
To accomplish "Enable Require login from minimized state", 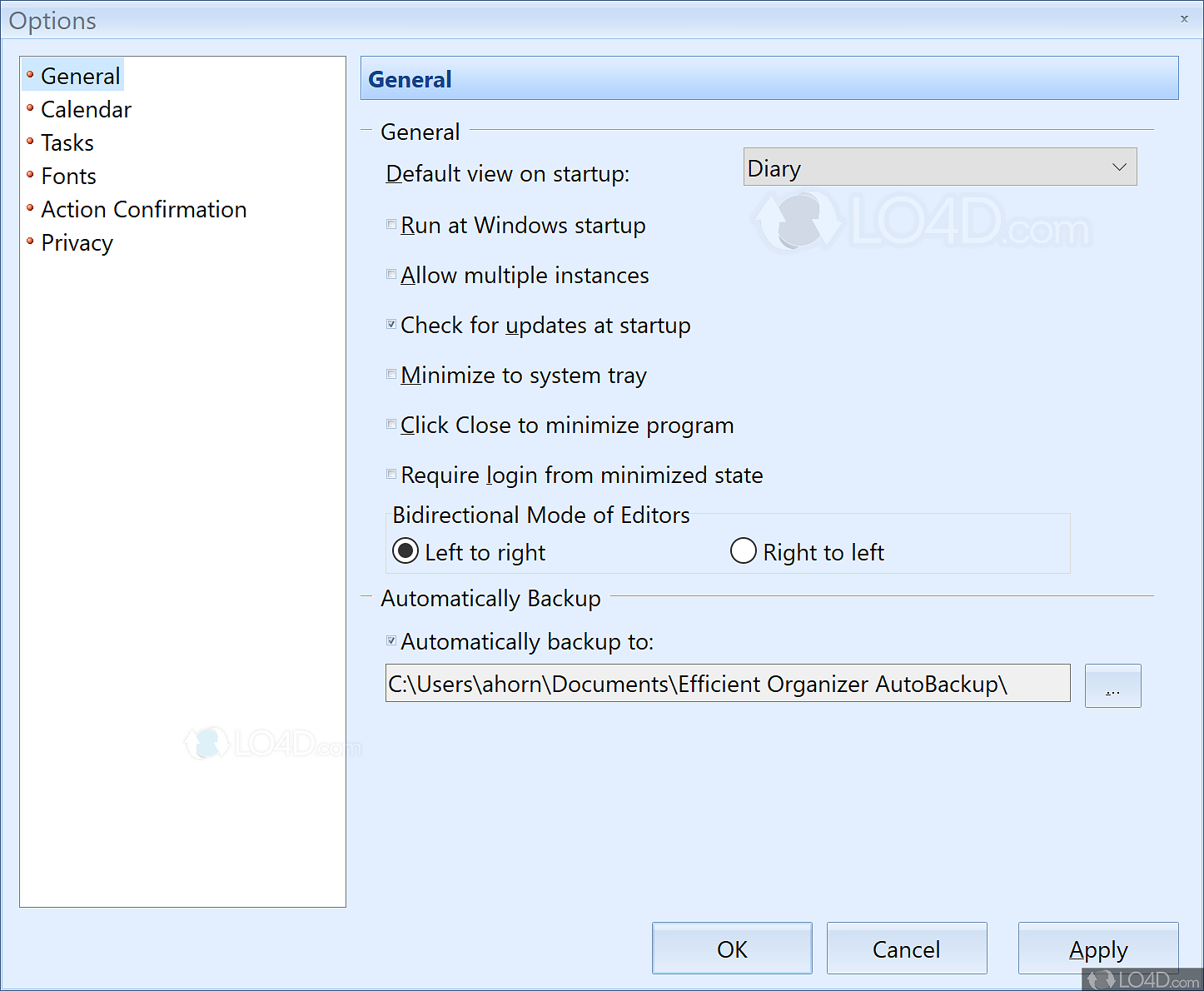I will [391, 474].
